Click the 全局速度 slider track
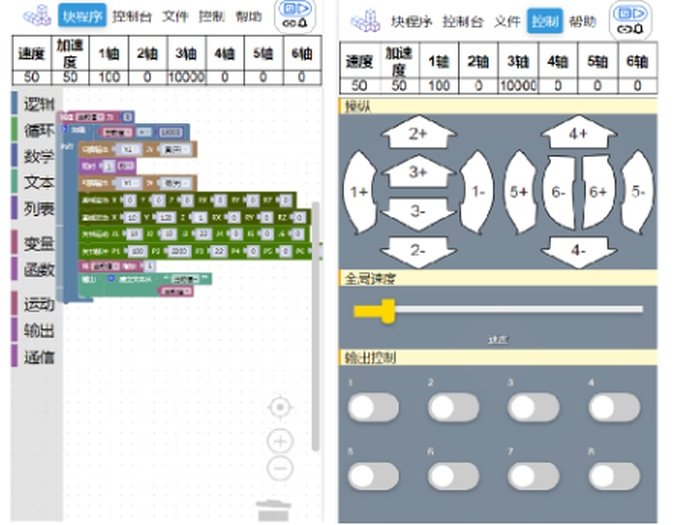The width and height of the screenshot is (700, 525). [x=500, y=310]
